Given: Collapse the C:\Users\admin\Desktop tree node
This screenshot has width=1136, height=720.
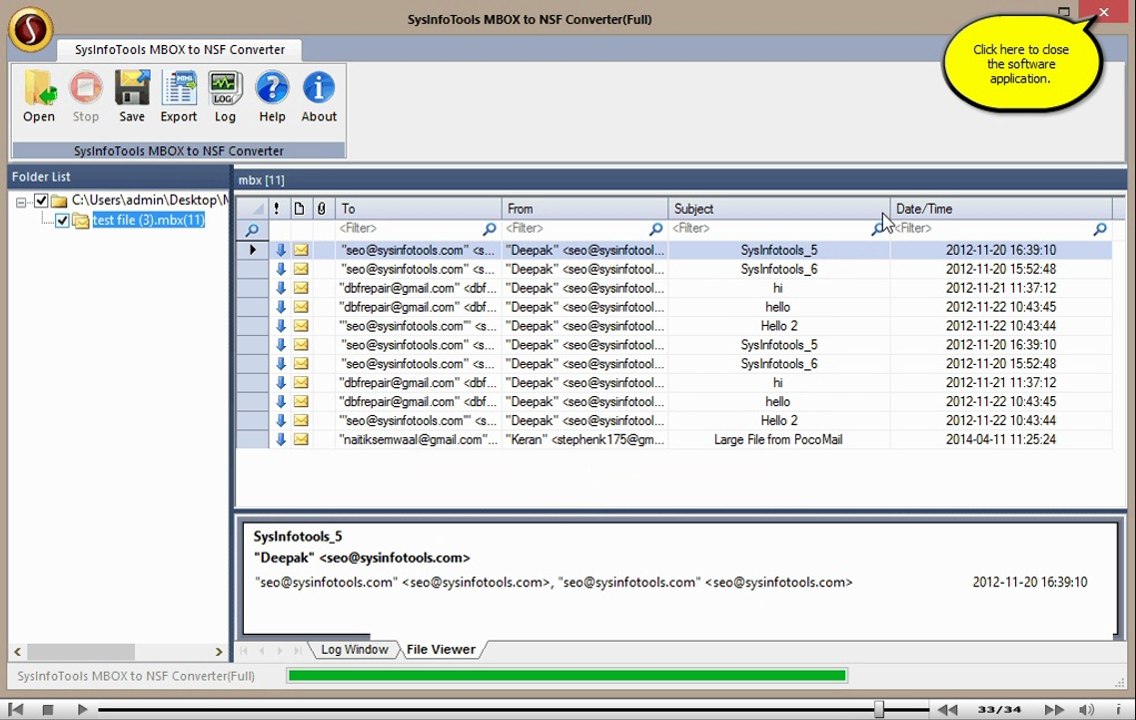Looking at the screenshot, I should coord(21,202).
